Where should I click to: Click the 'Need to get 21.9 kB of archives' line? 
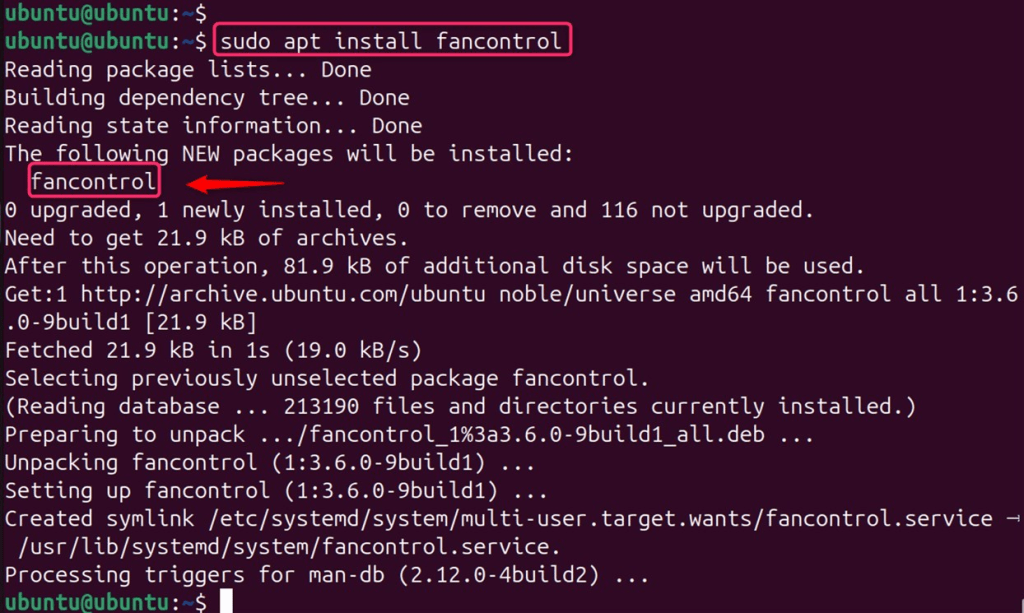tap(207, 238)
